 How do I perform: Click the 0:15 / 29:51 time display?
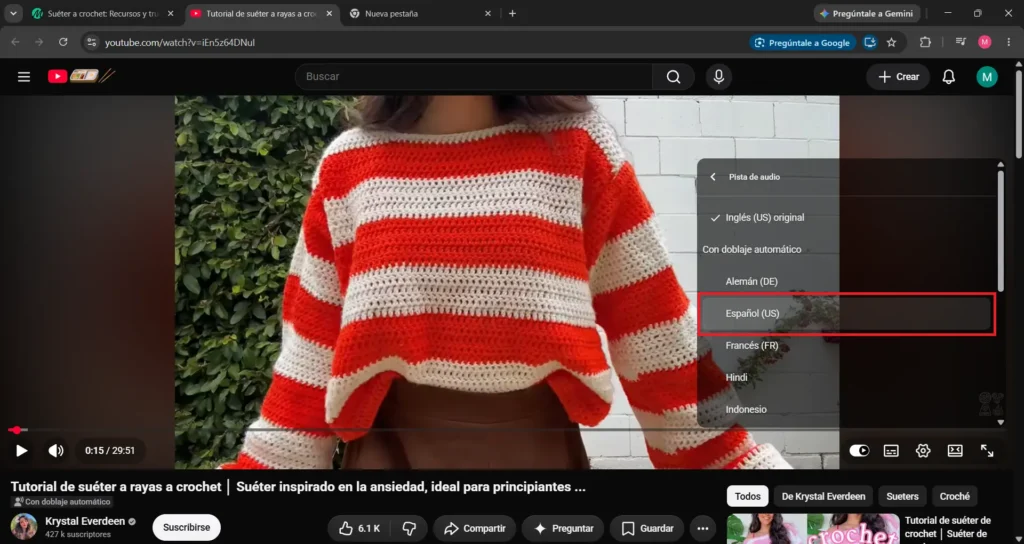[x=110, y=451]
